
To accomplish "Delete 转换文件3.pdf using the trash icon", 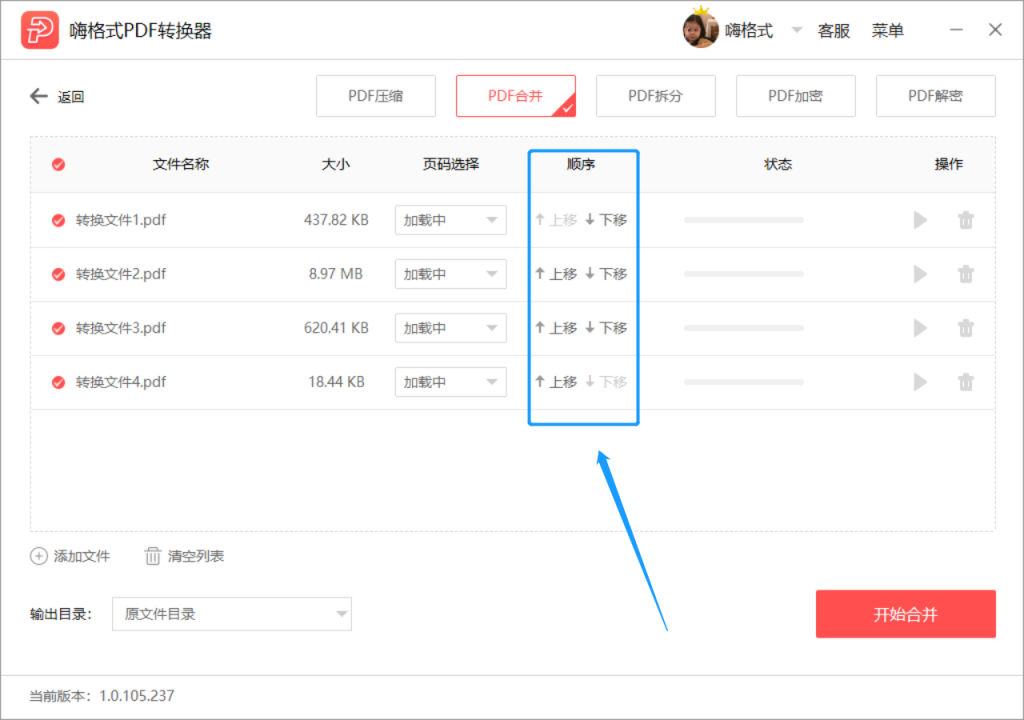I will pyautogui.click(x=966, y=328).
